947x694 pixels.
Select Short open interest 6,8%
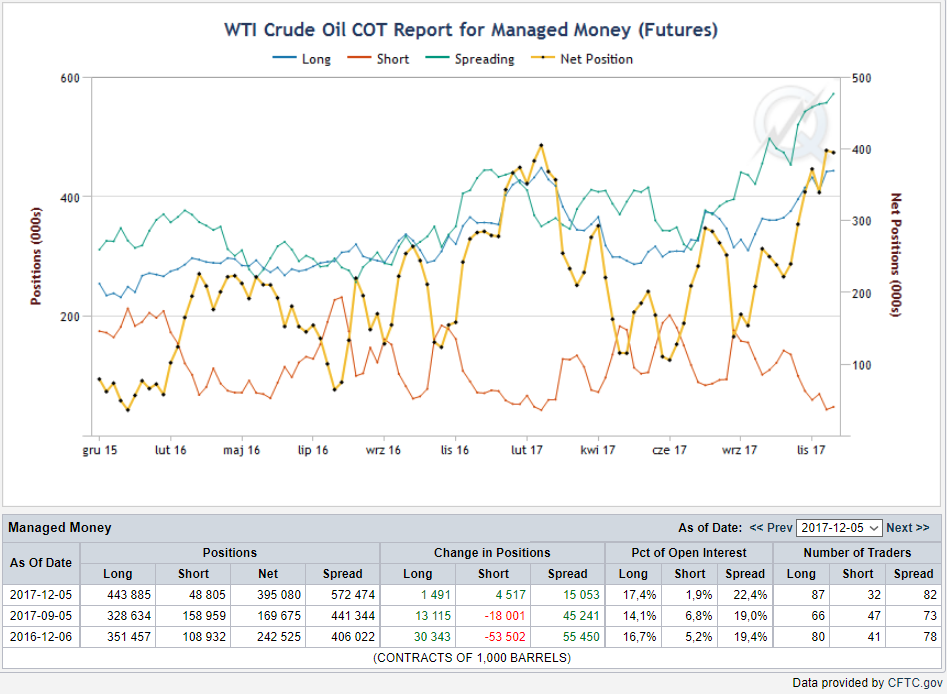pyautogui.click(x=699, y=616)
